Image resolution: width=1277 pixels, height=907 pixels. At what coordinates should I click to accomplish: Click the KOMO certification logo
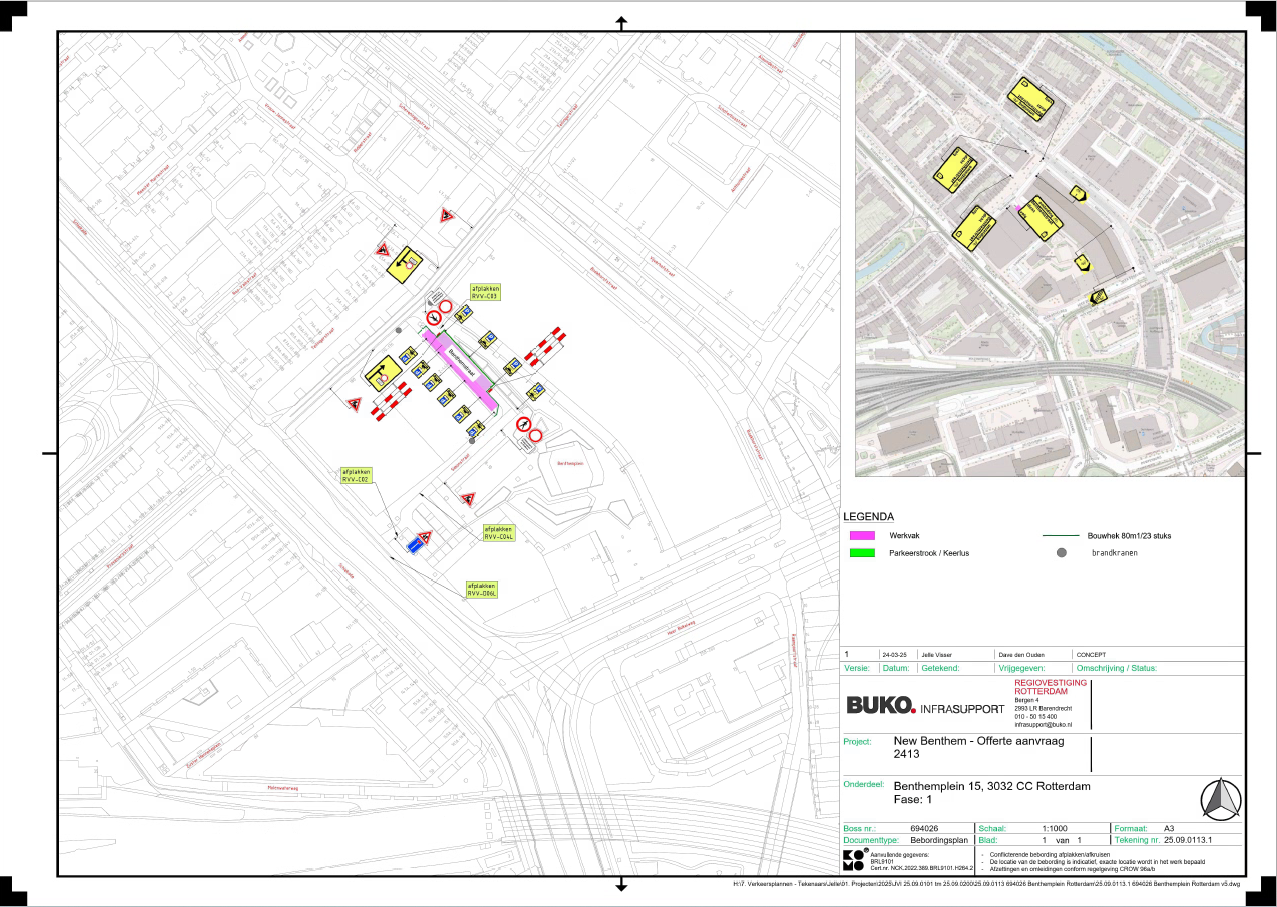853,861
